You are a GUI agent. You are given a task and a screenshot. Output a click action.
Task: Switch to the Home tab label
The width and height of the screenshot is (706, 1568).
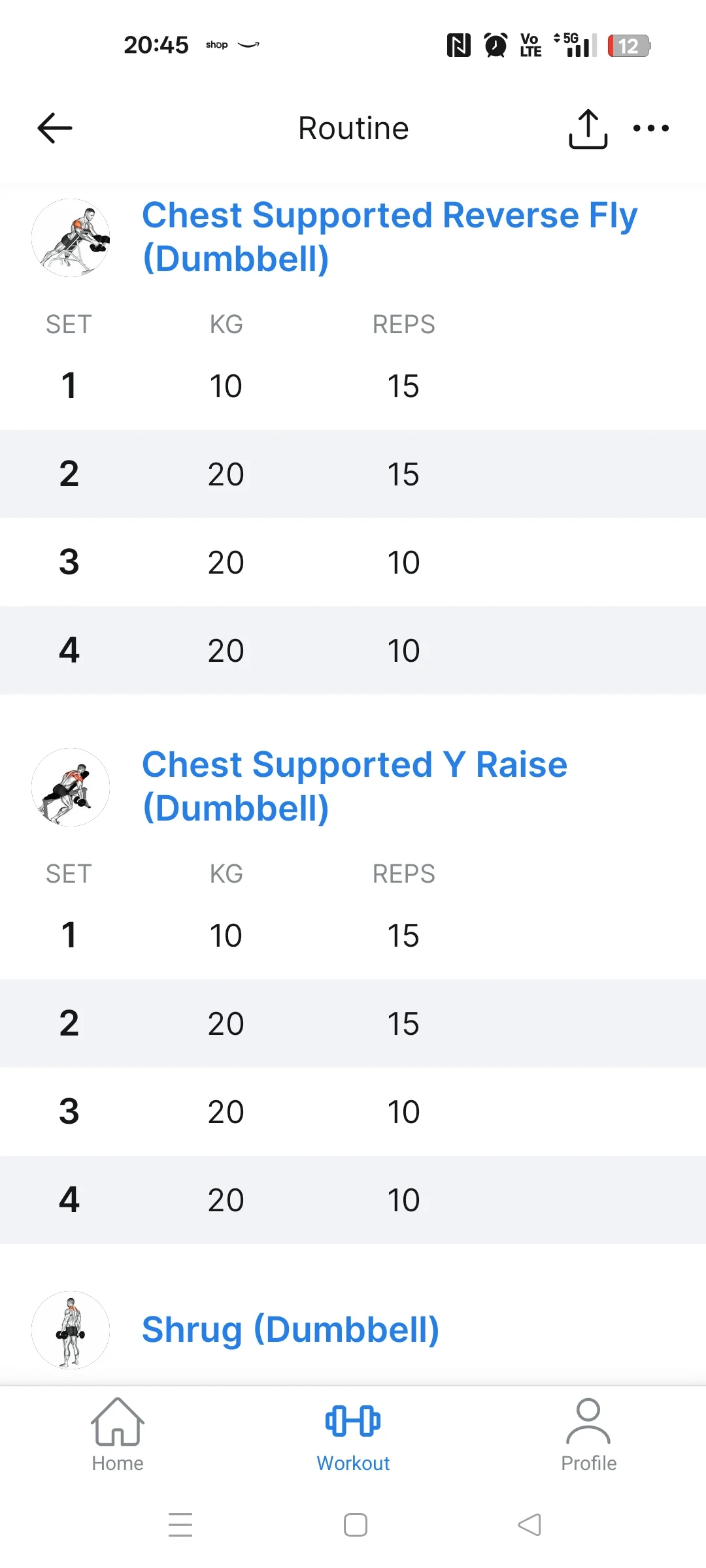[118, 1463]
